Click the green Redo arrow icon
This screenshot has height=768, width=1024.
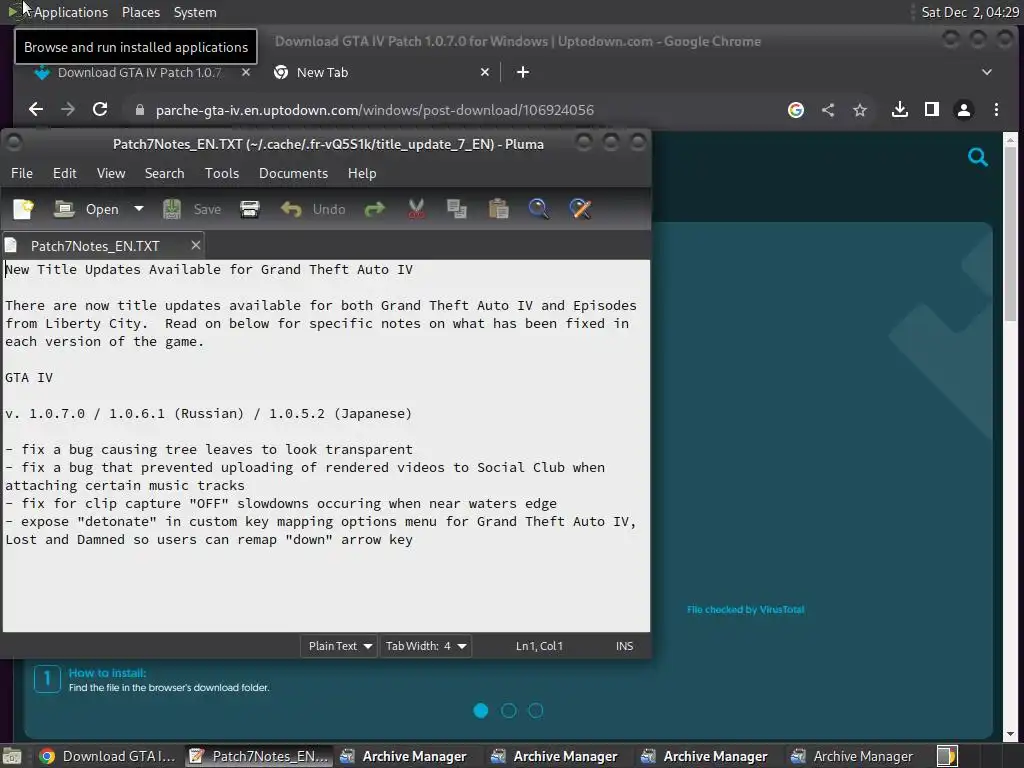(x=375, y=209)
